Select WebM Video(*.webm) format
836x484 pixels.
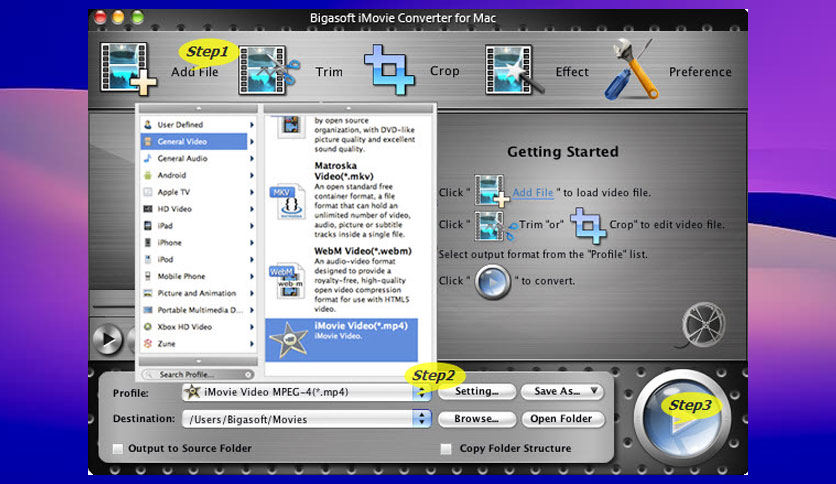341,280
